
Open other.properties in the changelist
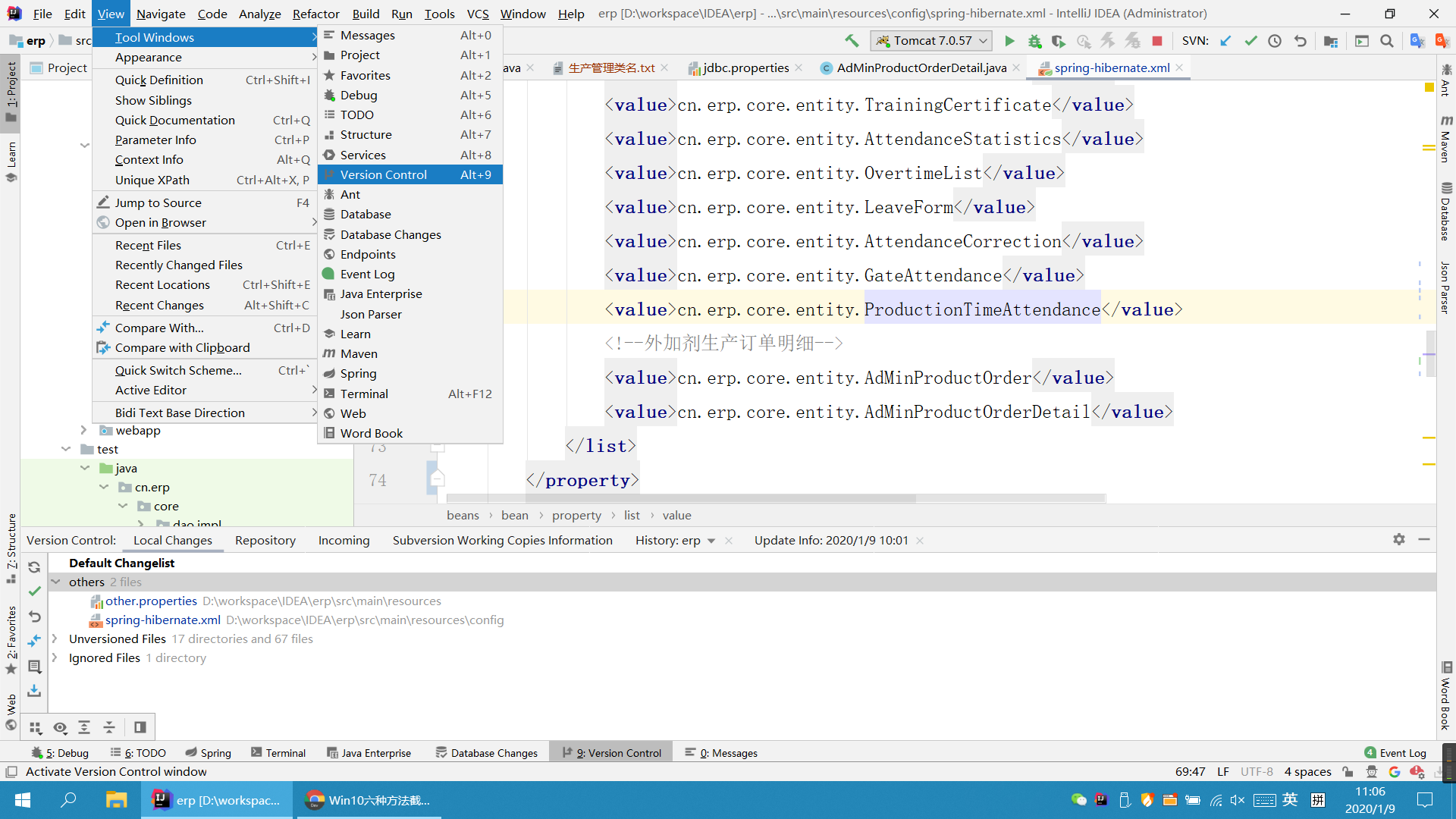[x=151, y=601]
